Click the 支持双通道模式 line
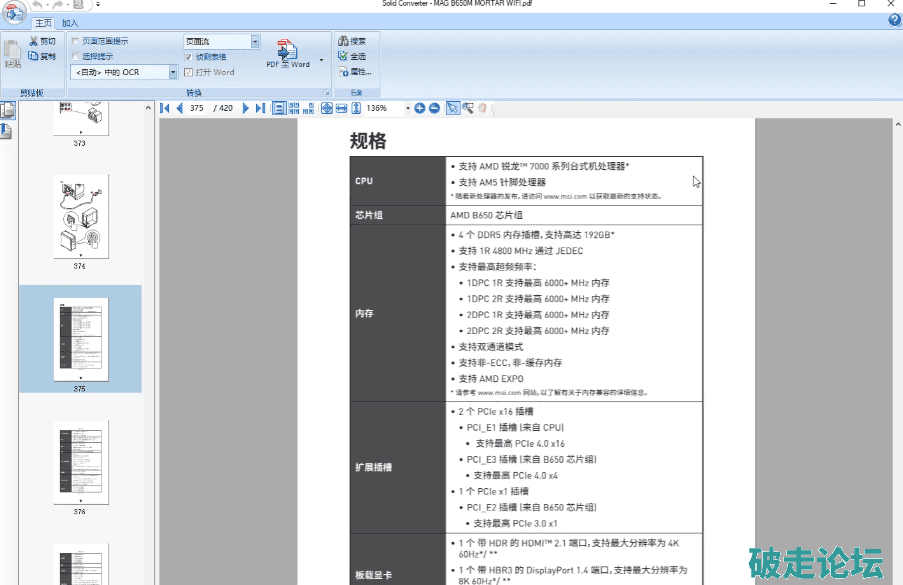 pyautogui.click(x=487, y=347)
